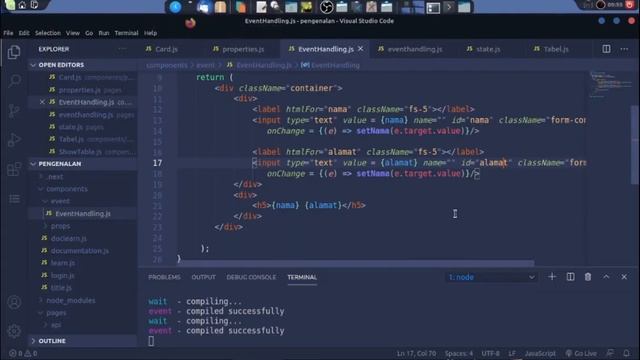Switch to the OUTPUT panel tab
Viewport: 640px width, 360px height.
point(203,277)
